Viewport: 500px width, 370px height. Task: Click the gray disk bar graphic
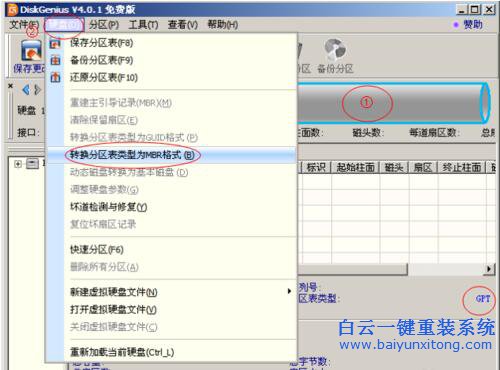coord(393,103)
